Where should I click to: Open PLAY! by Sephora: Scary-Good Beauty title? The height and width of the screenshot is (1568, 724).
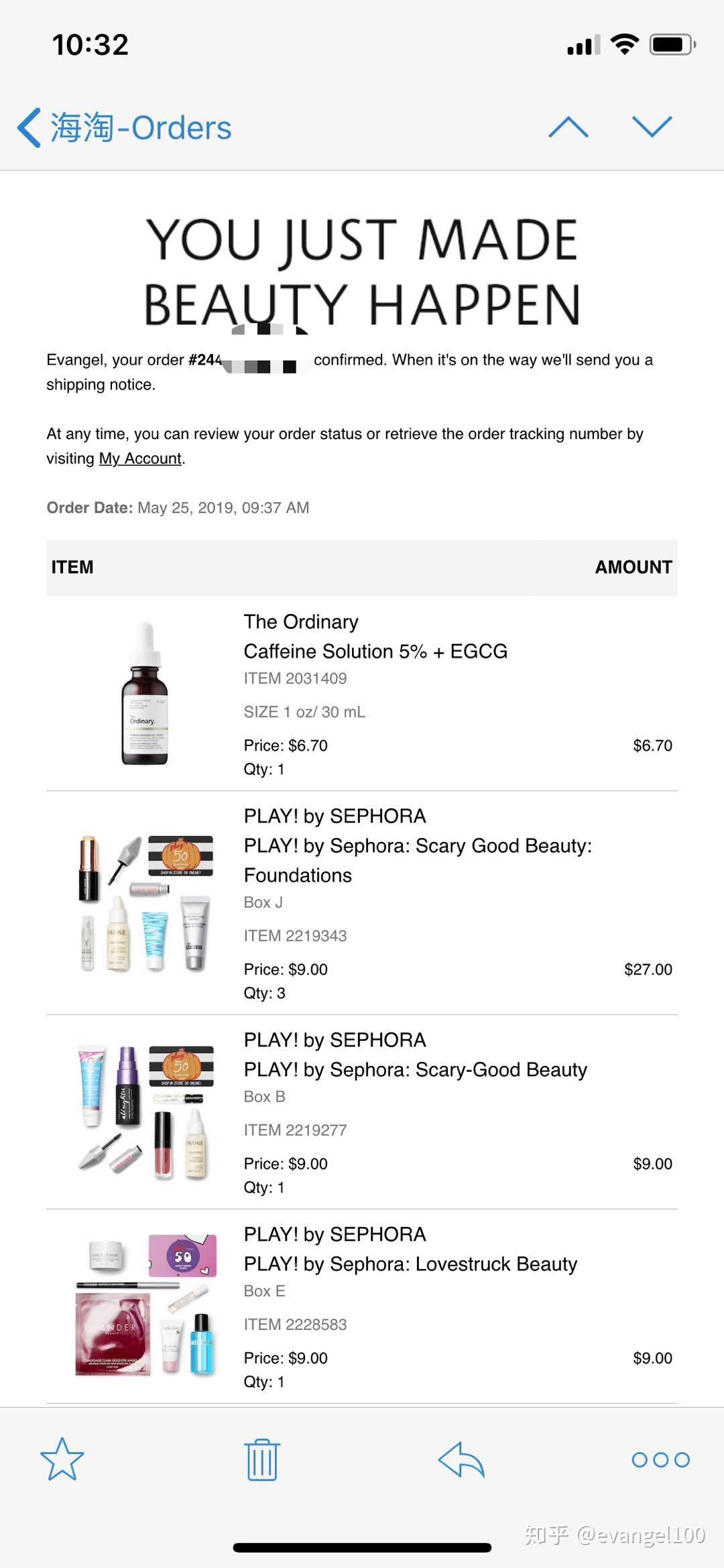pyautogui.click(x=415, y=1069)
